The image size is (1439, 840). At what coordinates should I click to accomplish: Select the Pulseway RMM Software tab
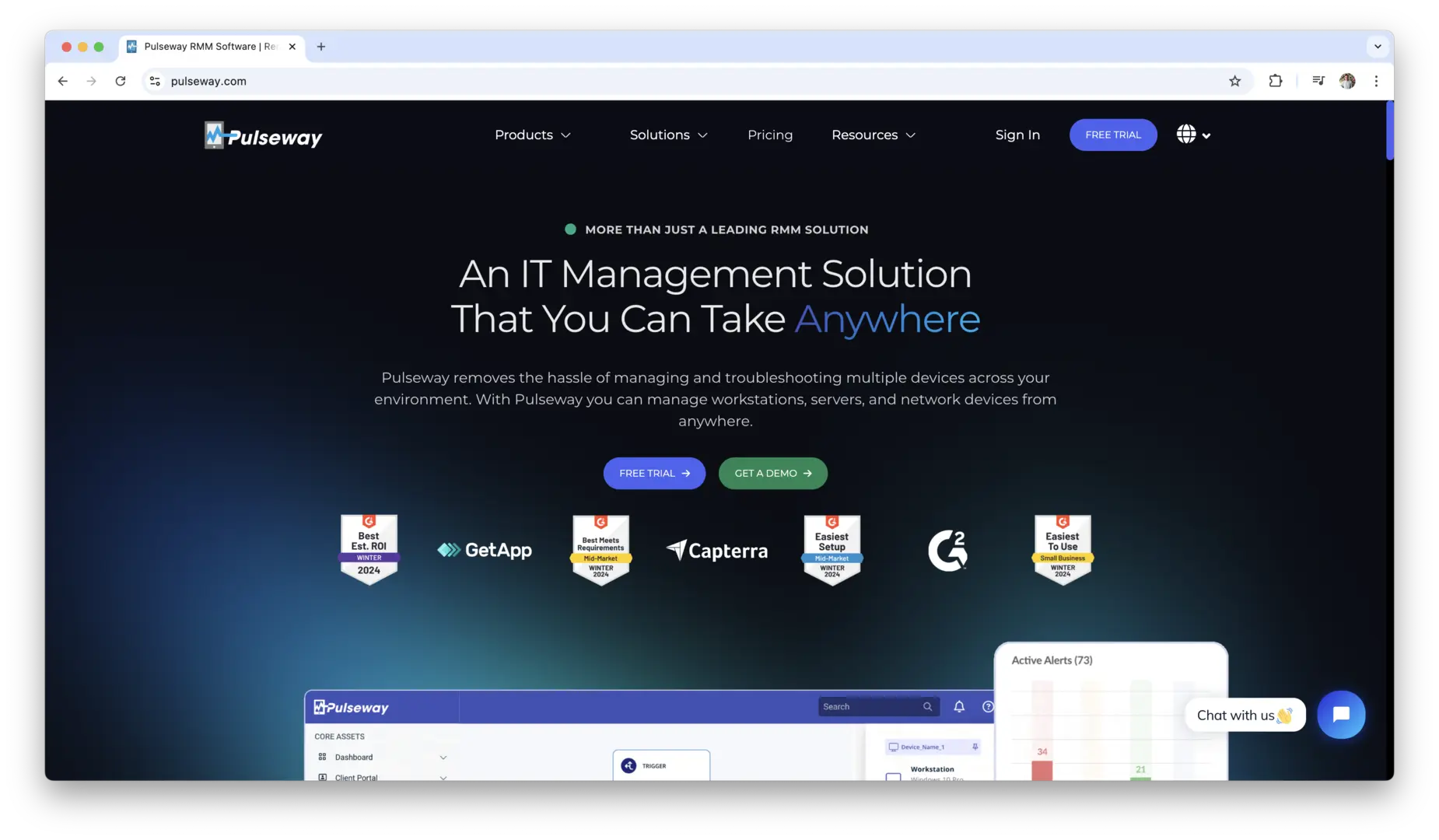pyautogui.click(x=211, y=47)
